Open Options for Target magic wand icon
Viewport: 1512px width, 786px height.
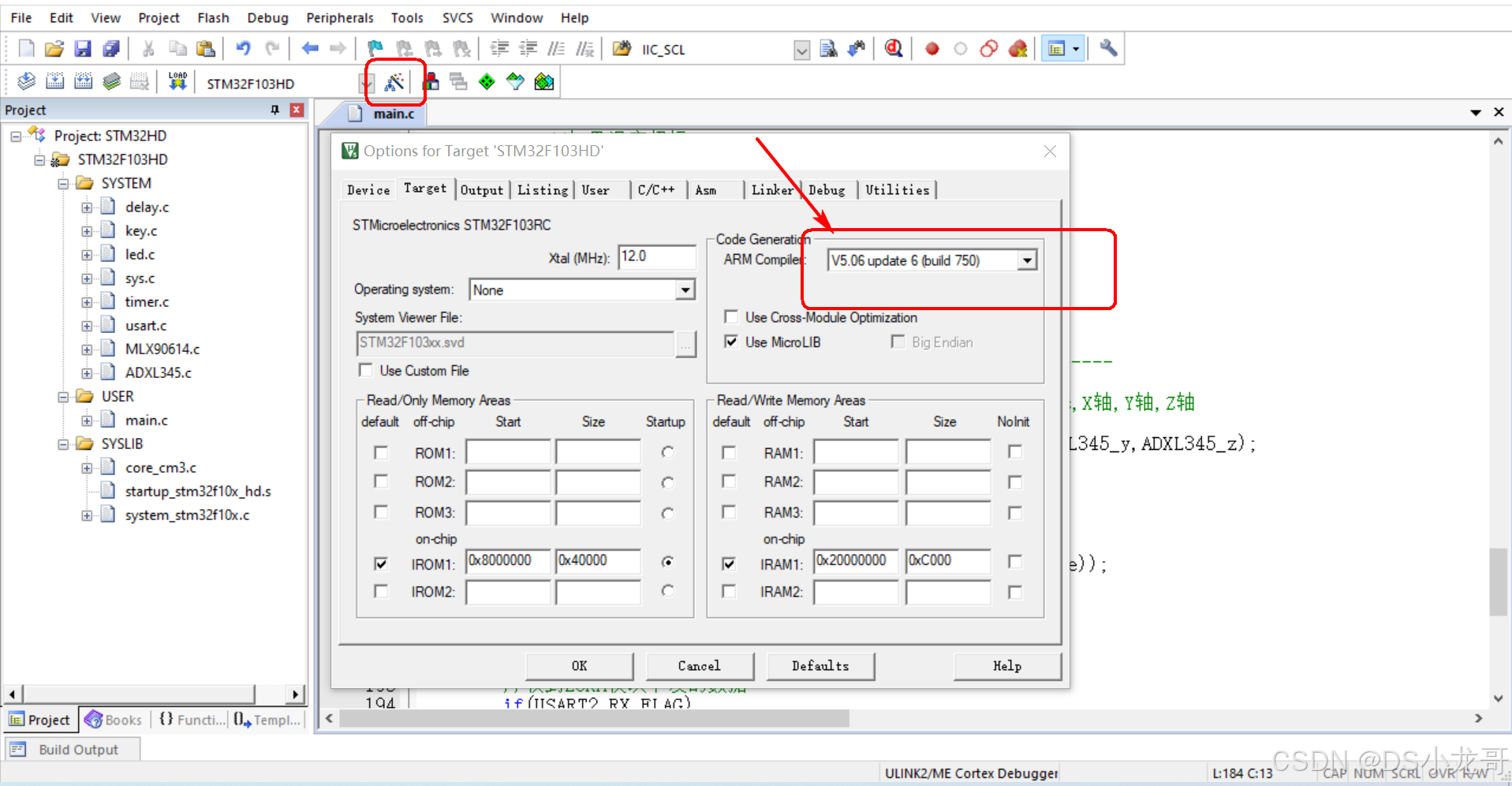click(x=394, y=82)
